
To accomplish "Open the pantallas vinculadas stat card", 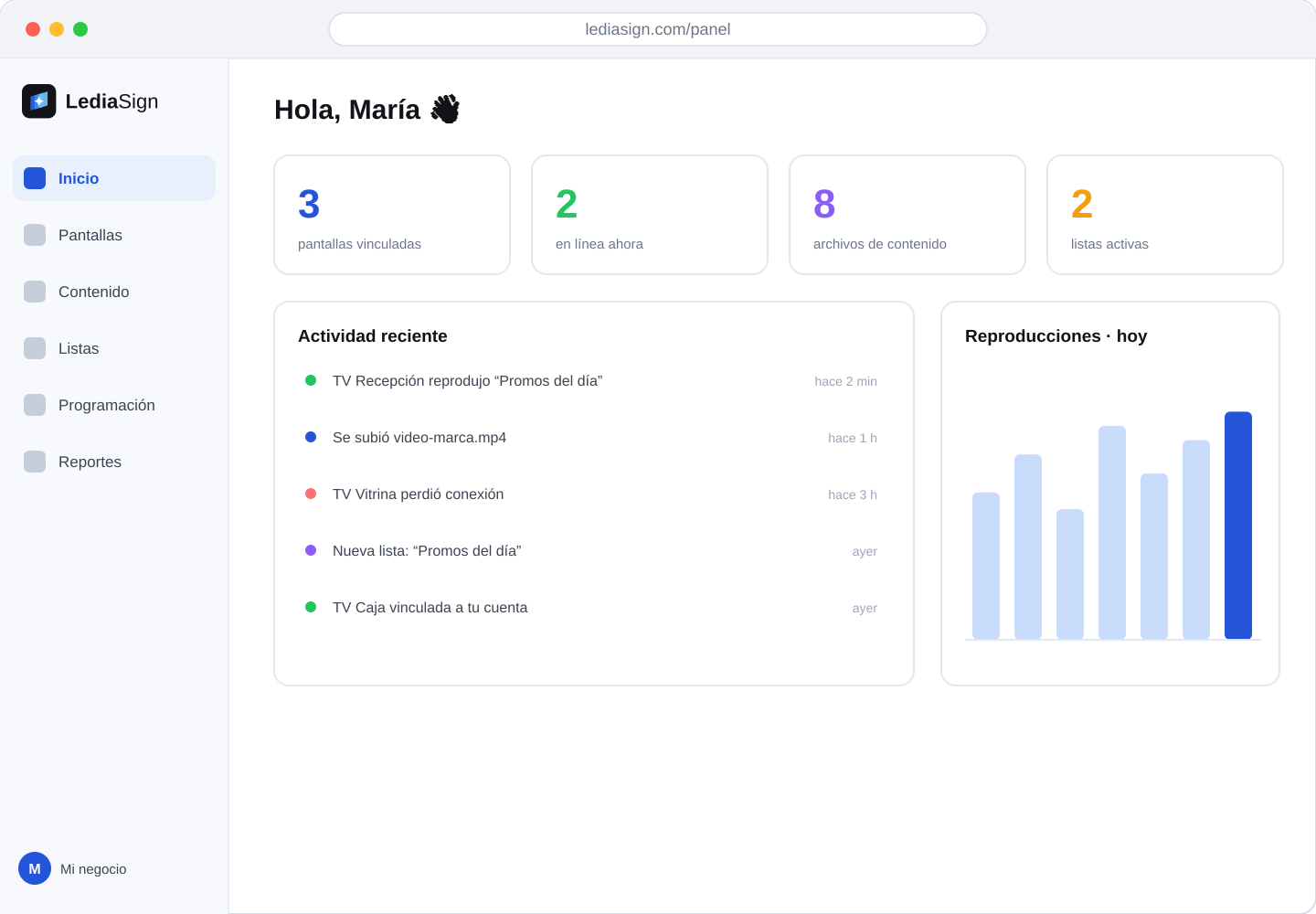I will (392, 215).
